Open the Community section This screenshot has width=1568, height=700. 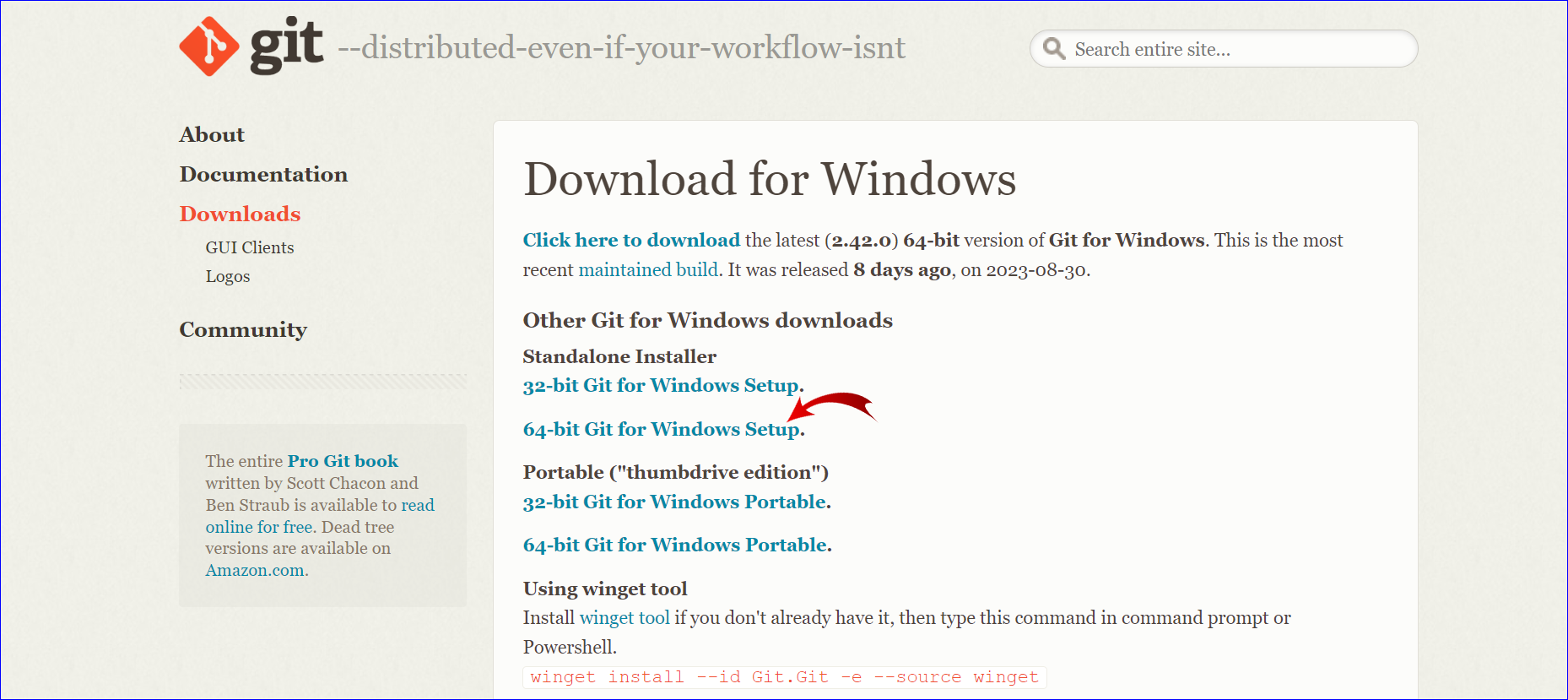coord(243,330)
